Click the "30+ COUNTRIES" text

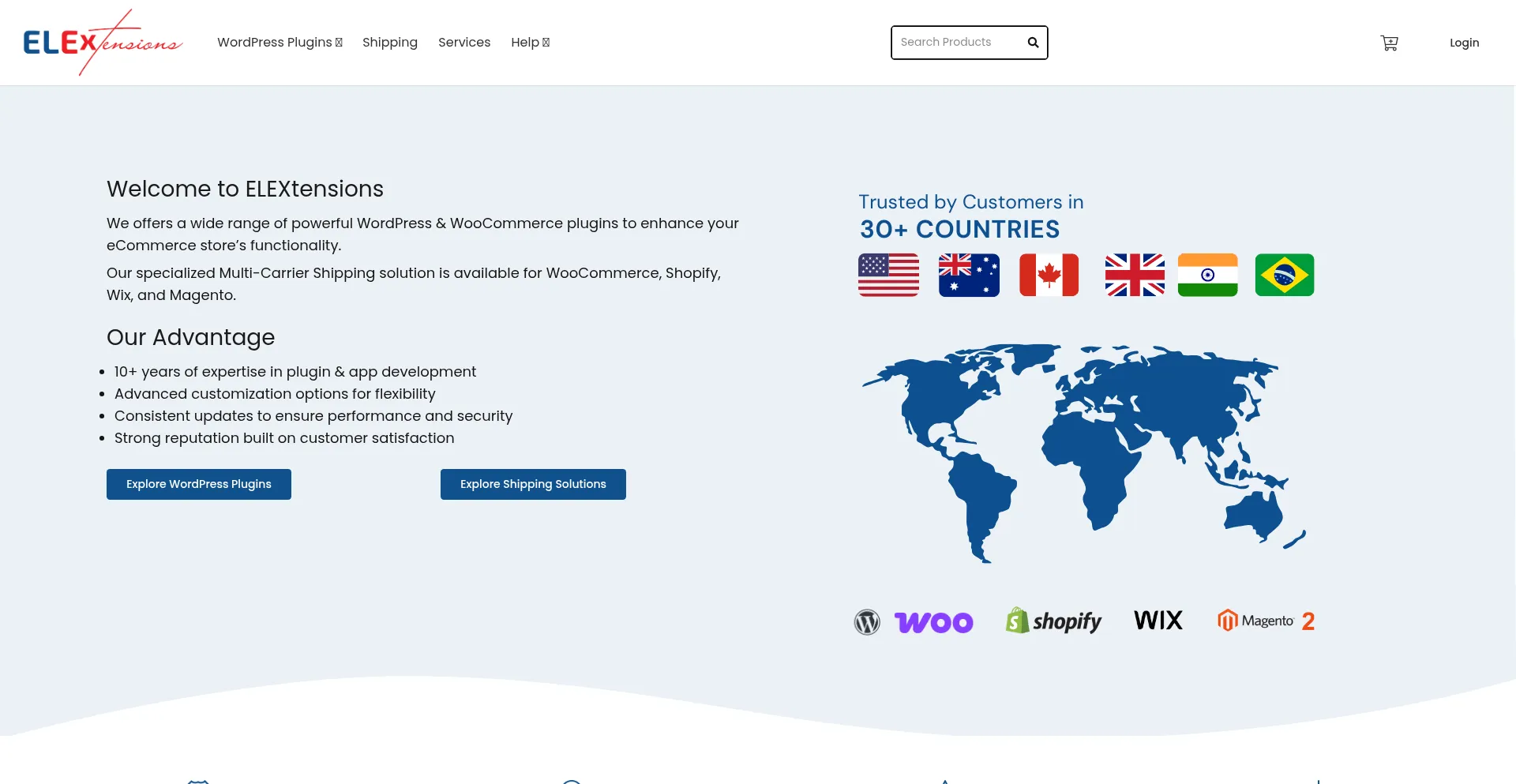(959, 229)
